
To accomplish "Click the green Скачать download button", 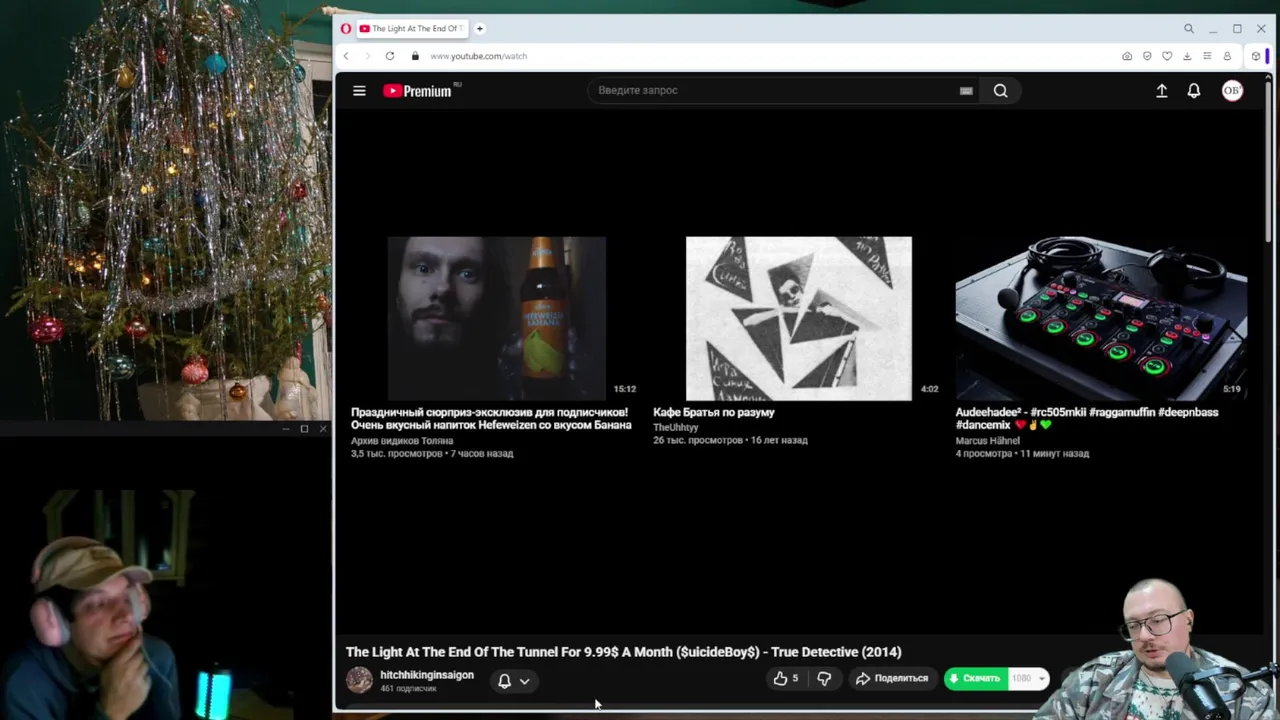I will 976,679.
